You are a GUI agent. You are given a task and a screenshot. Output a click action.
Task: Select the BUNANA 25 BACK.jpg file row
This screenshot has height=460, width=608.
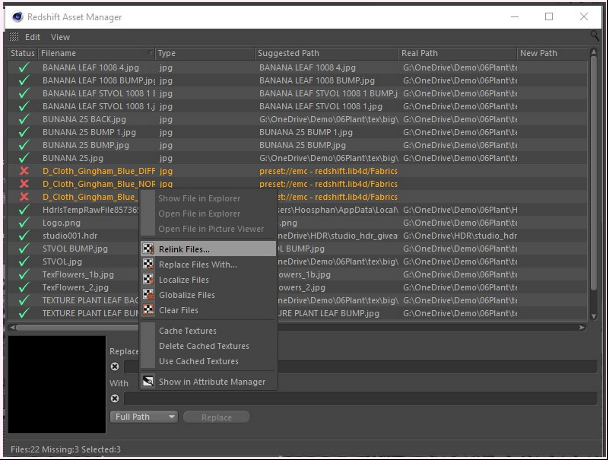(x=297, y=119)
